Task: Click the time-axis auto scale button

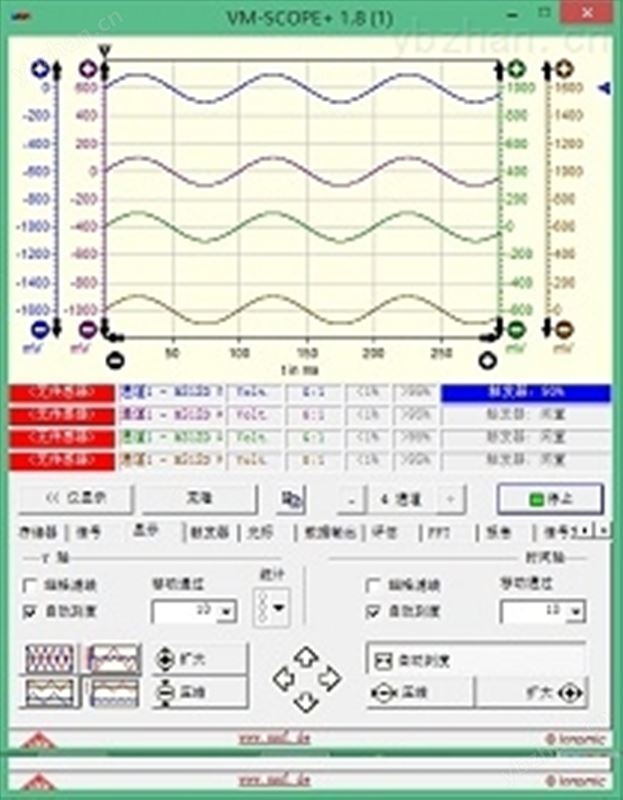Action: coord(476,661)
